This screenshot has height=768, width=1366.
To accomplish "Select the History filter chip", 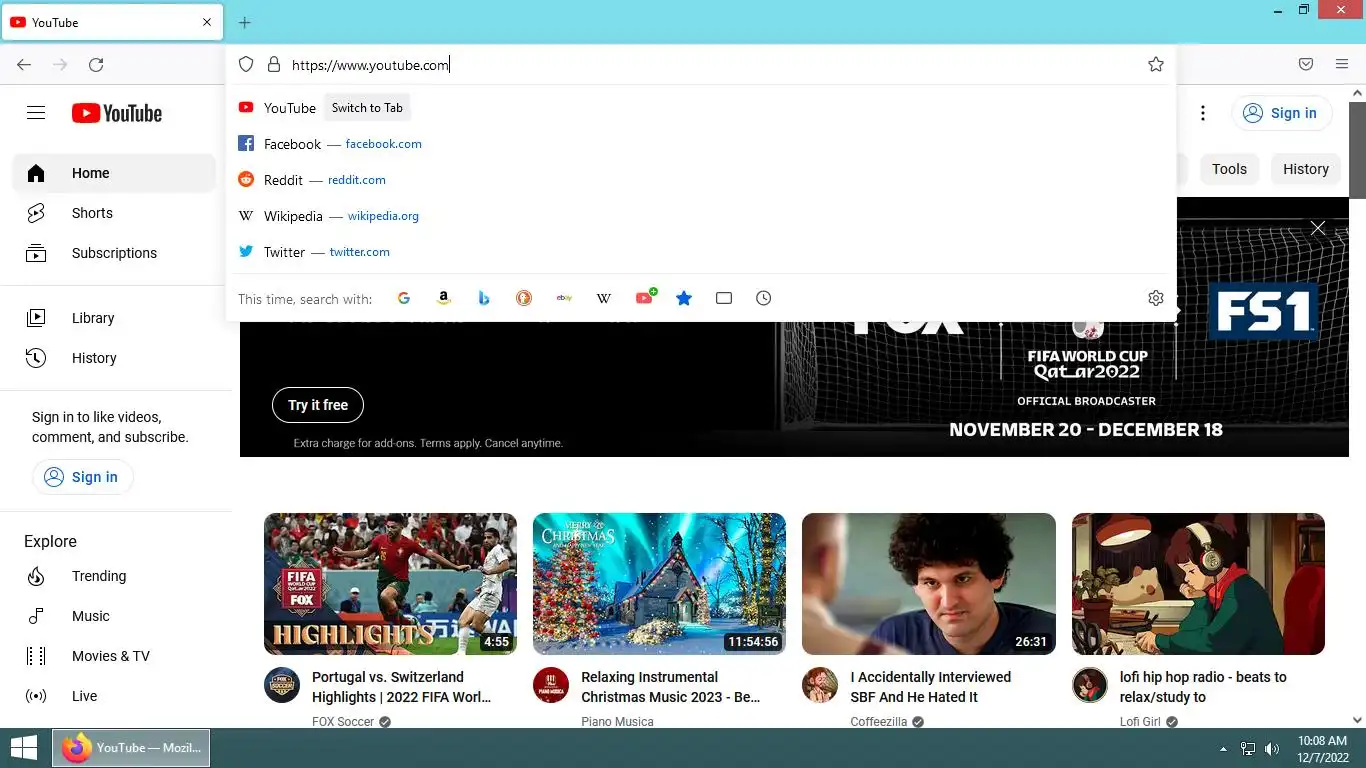I will point(1306,169).
